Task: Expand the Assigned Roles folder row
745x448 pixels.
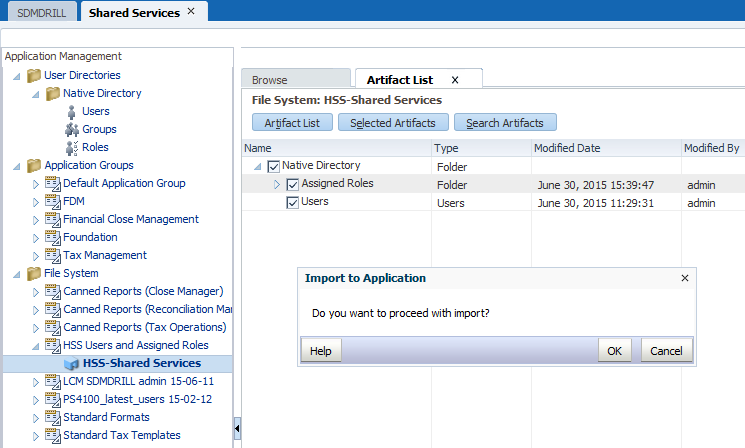Action: (x=278, y=184)
